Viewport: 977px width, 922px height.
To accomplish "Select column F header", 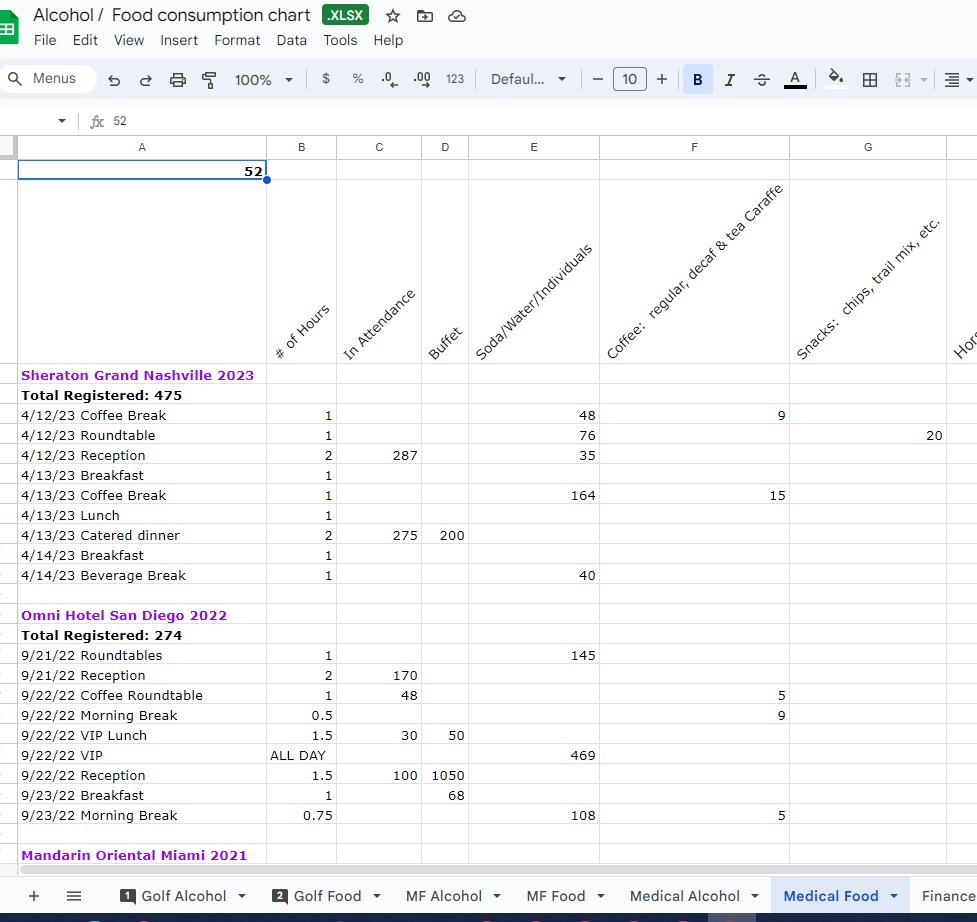I will pyautogui.click(x=694, y=148).
